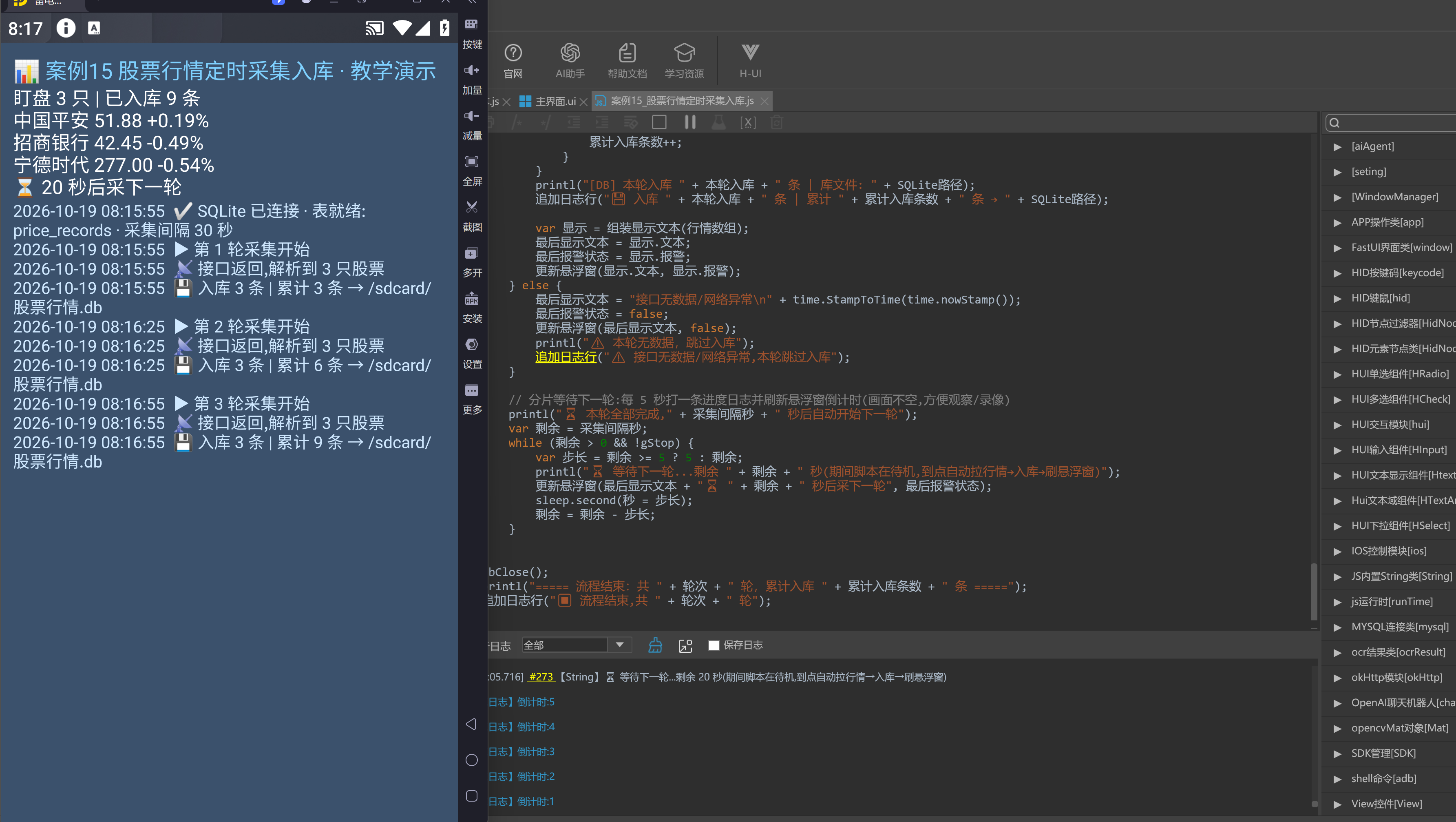
Task: Tap the Android recents square
Action: (x=471, y=796)
